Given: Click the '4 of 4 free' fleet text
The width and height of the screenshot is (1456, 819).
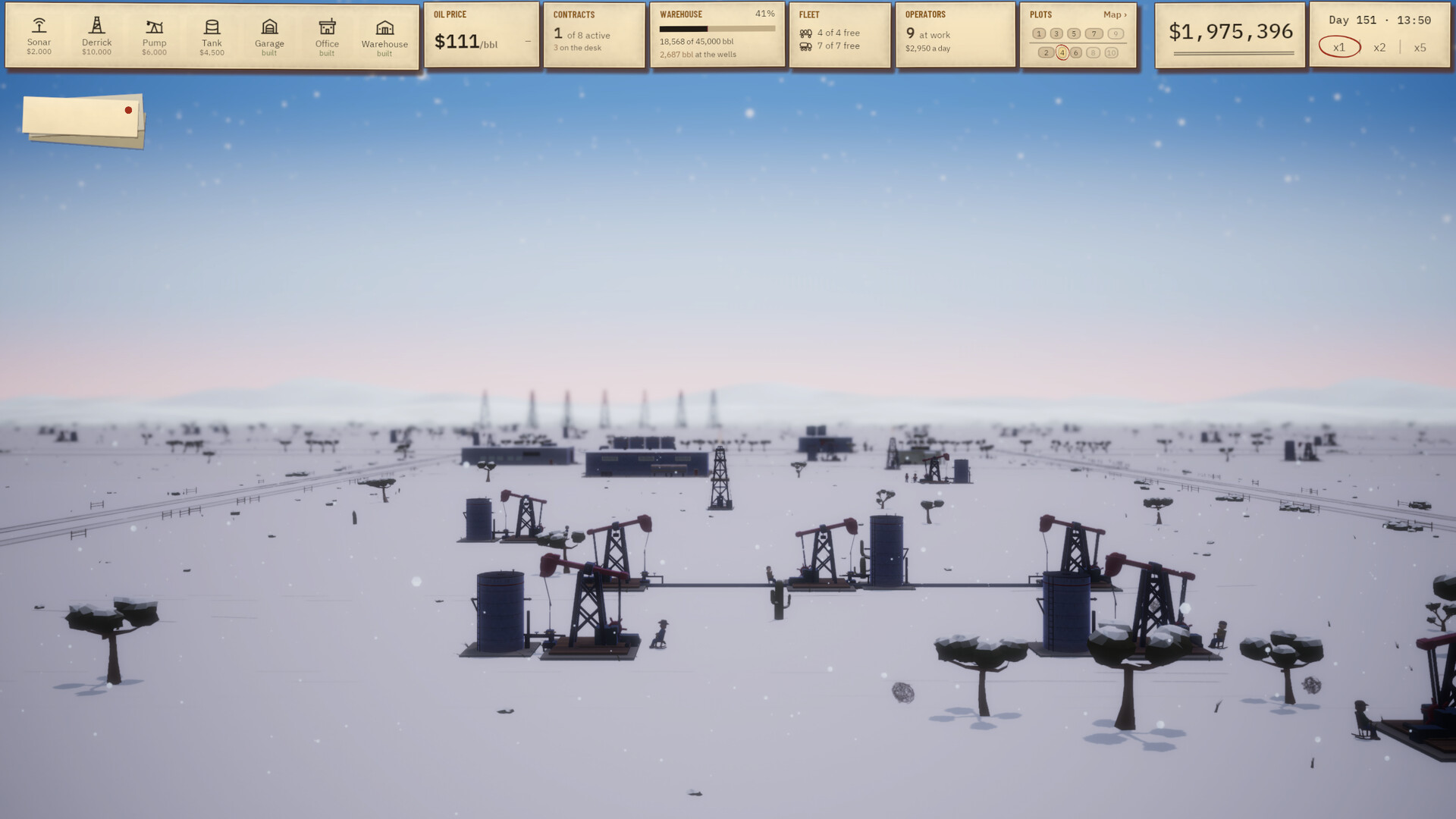Looking at the screenshot, I should [x=838, y=33].
